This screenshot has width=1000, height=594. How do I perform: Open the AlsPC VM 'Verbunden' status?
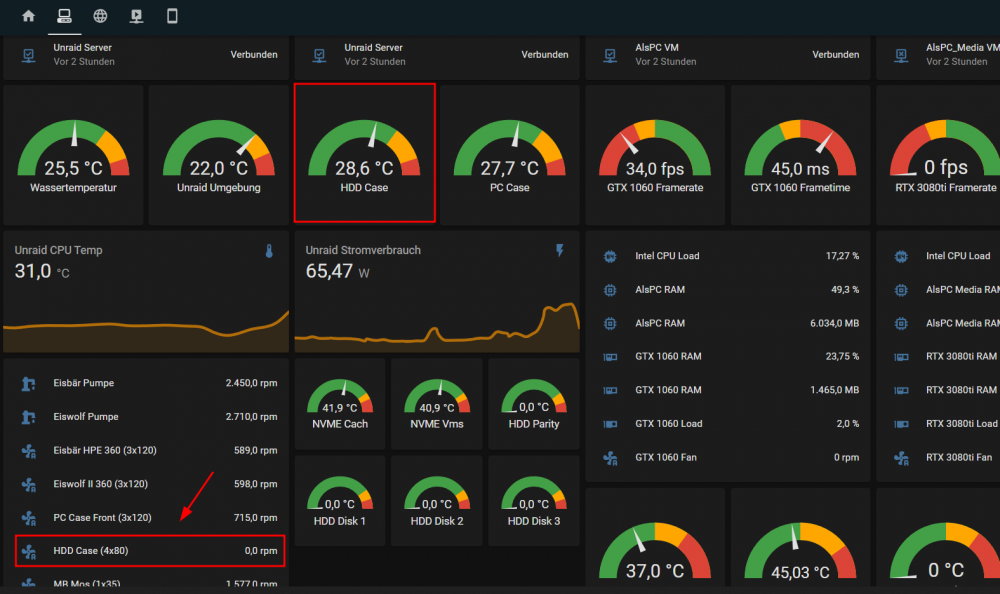point(835,55)
